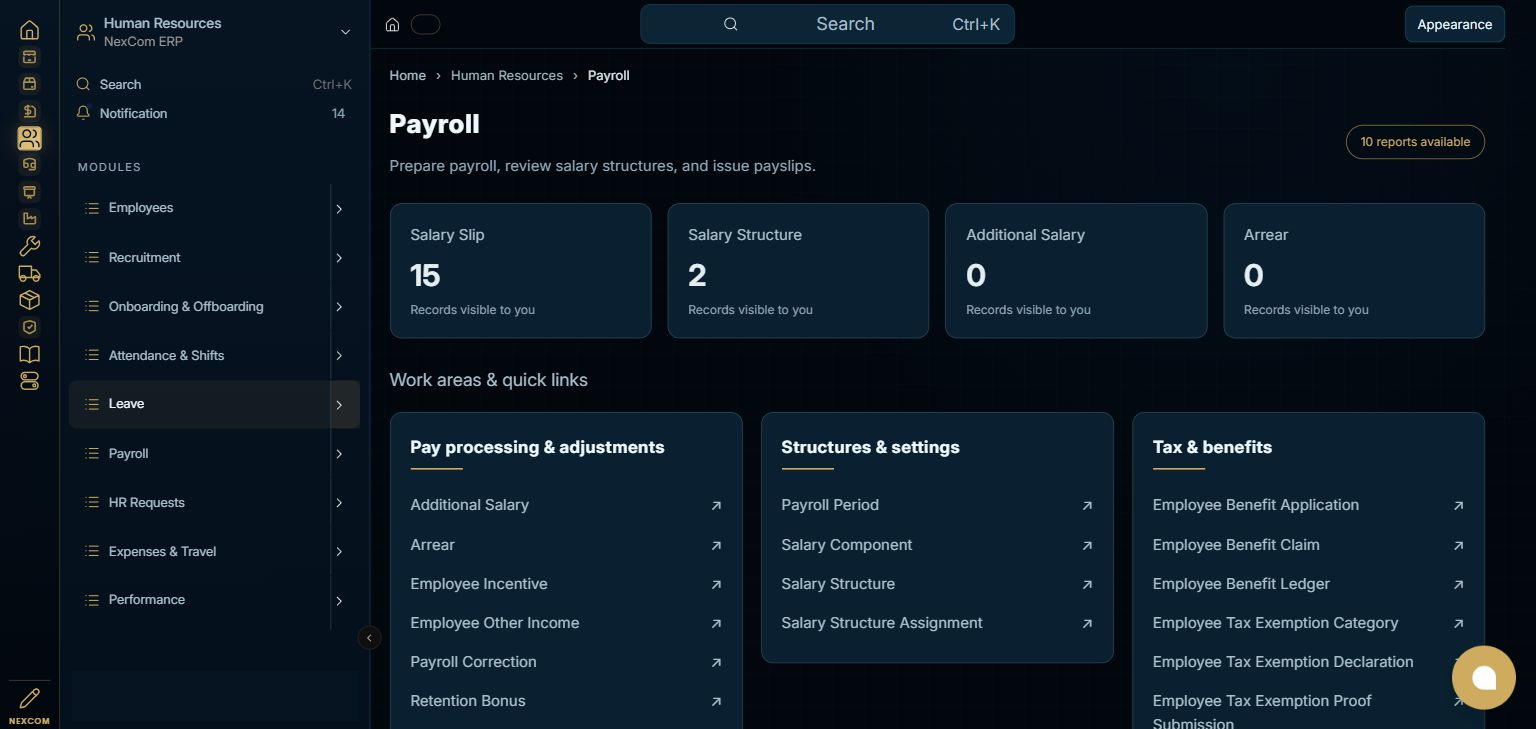Go to Human Resources in the breadcrumb
Viewport: 1536px width, 729px height.
[x=507, y=75]
